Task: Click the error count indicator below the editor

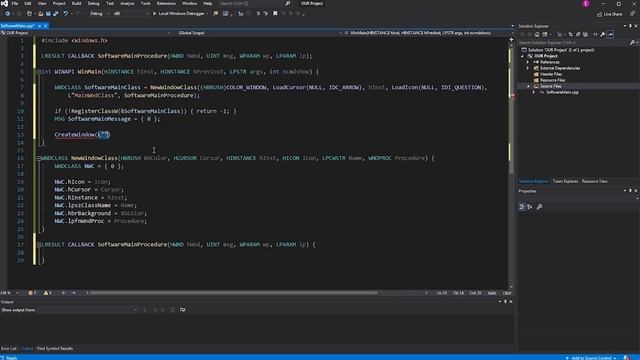Action: (x=32, y=293)
